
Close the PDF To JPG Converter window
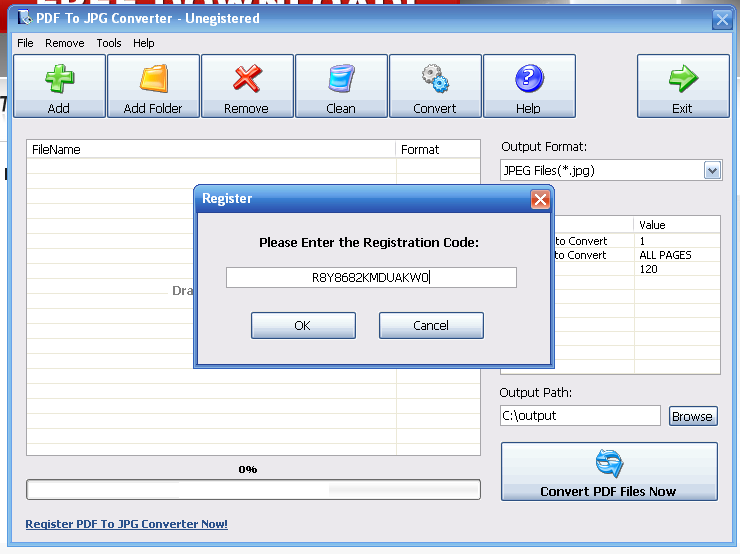coord(722,19)
